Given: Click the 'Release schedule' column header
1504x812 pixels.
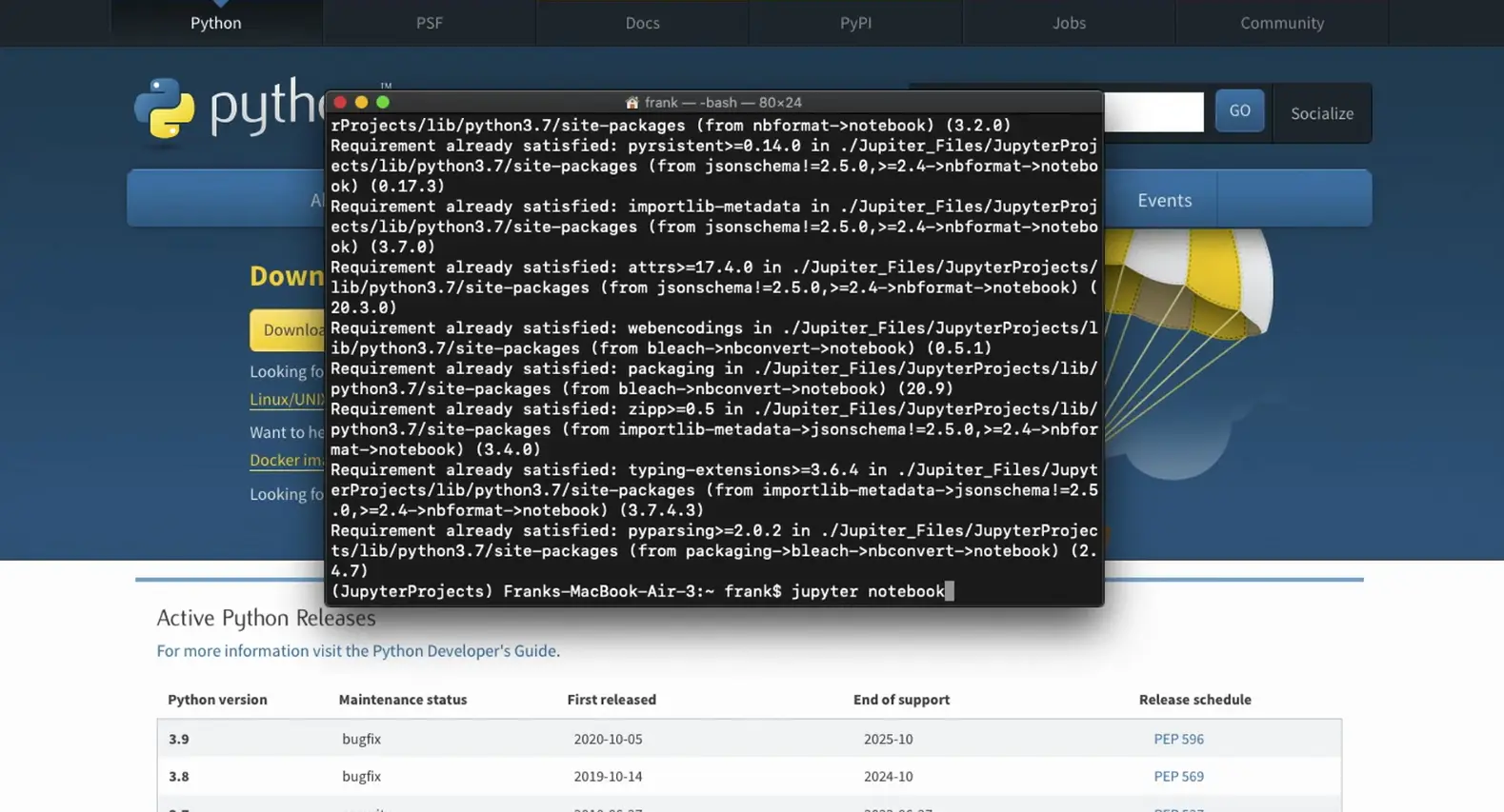Looking at the screenshot, I should tap(1194, 700).
